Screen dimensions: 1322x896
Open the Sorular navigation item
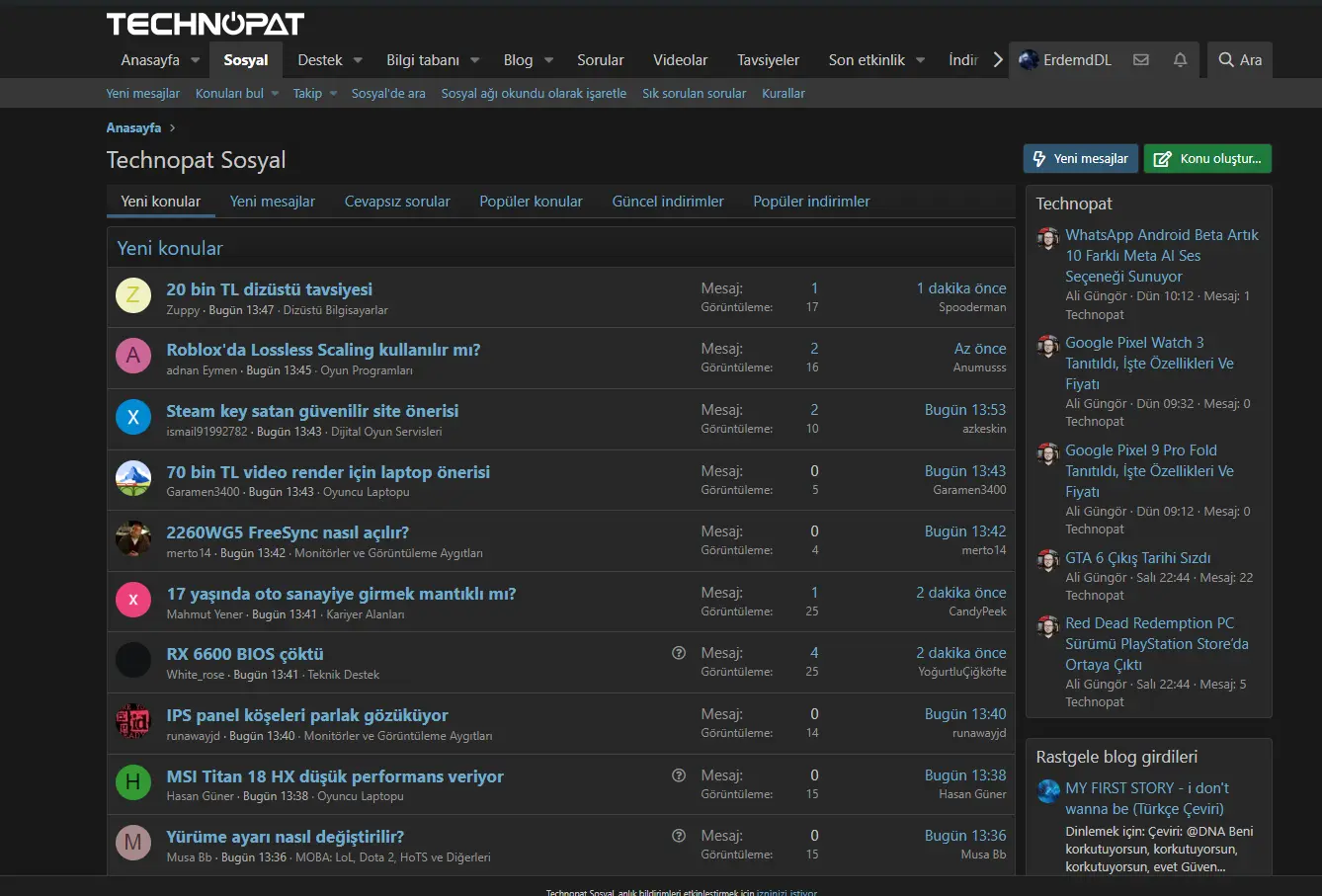[x=601, y=60]
